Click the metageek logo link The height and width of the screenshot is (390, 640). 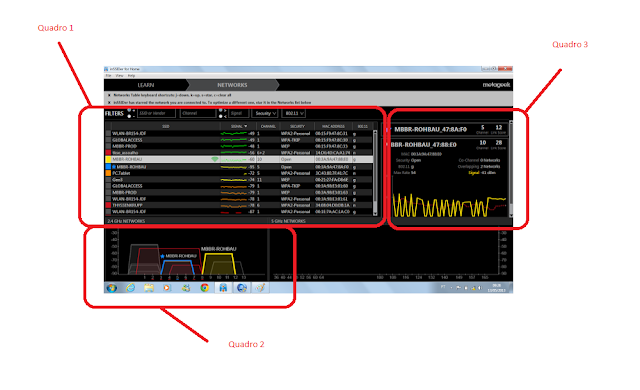pyautogui.click(x=496, y=85)
